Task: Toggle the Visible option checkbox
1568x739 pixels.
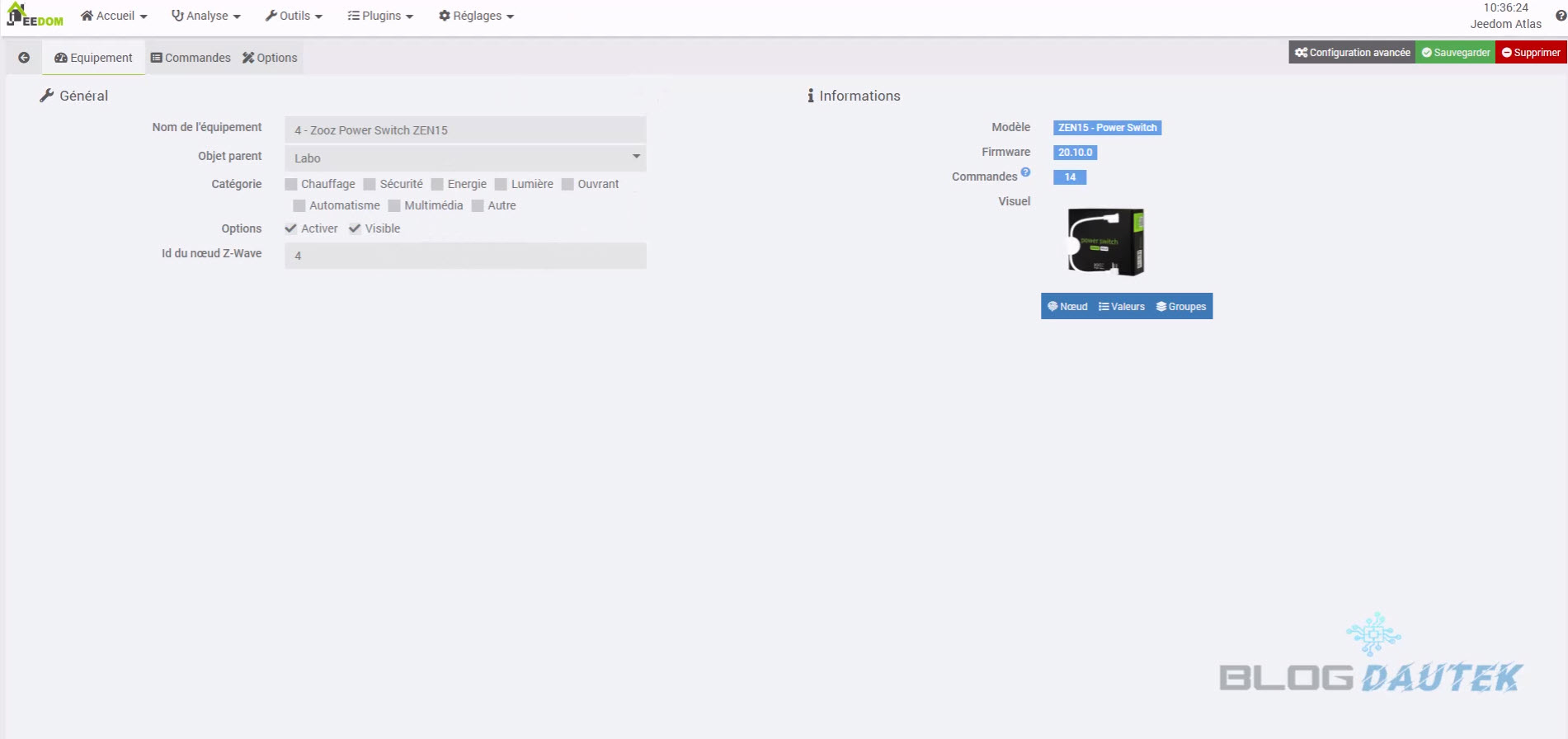Action: (x=356, y=229)
